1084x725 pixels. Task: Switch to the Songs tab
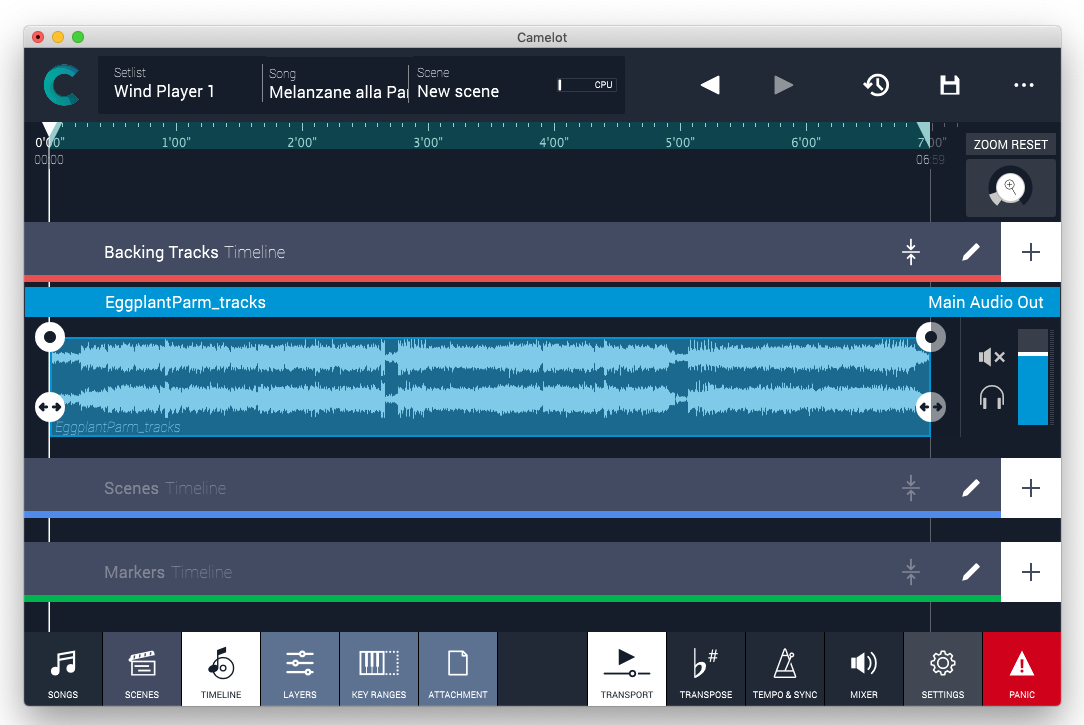tap(63, 669)
